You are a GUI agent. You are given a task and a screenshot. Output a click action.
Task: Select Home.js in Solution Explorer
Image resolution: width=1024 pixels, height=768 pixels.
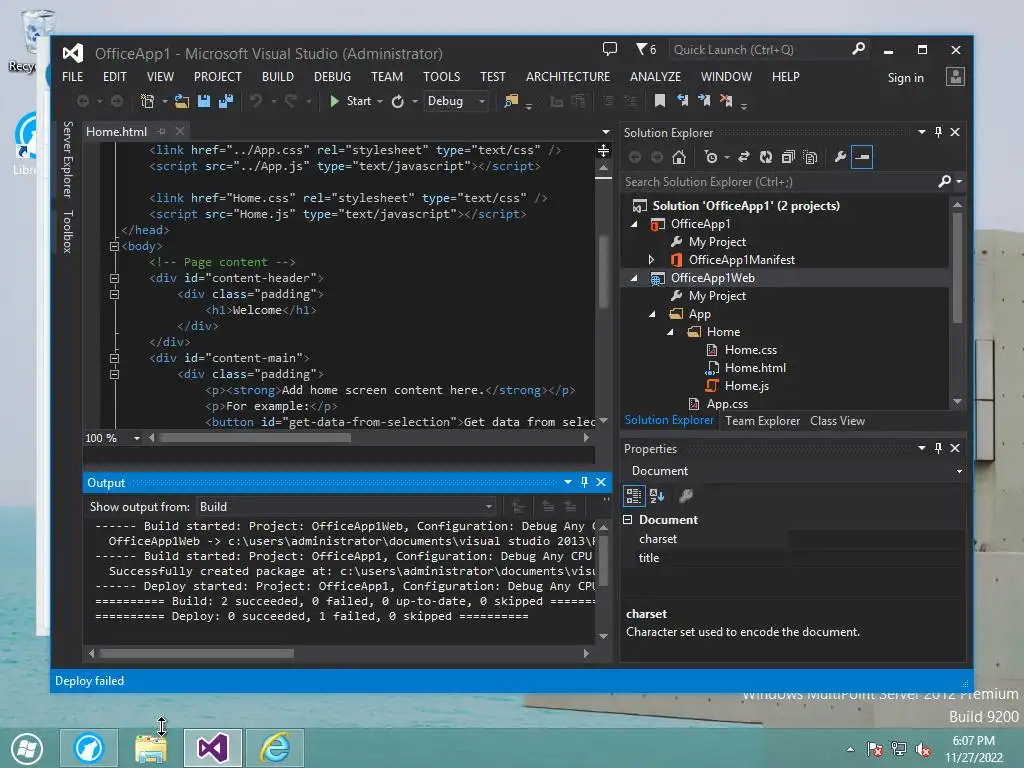[x=746, y=386]
